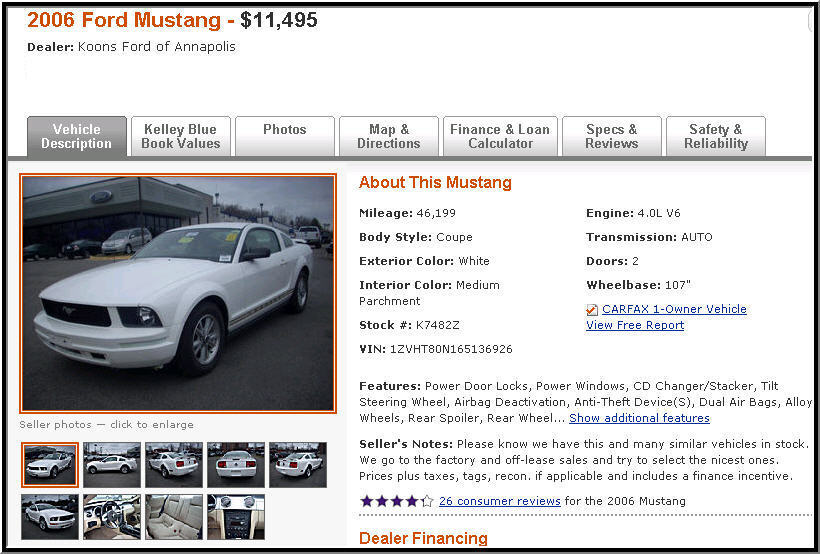Click the Features label
This screenshot has height=554, width=820.
click(390, 386)
